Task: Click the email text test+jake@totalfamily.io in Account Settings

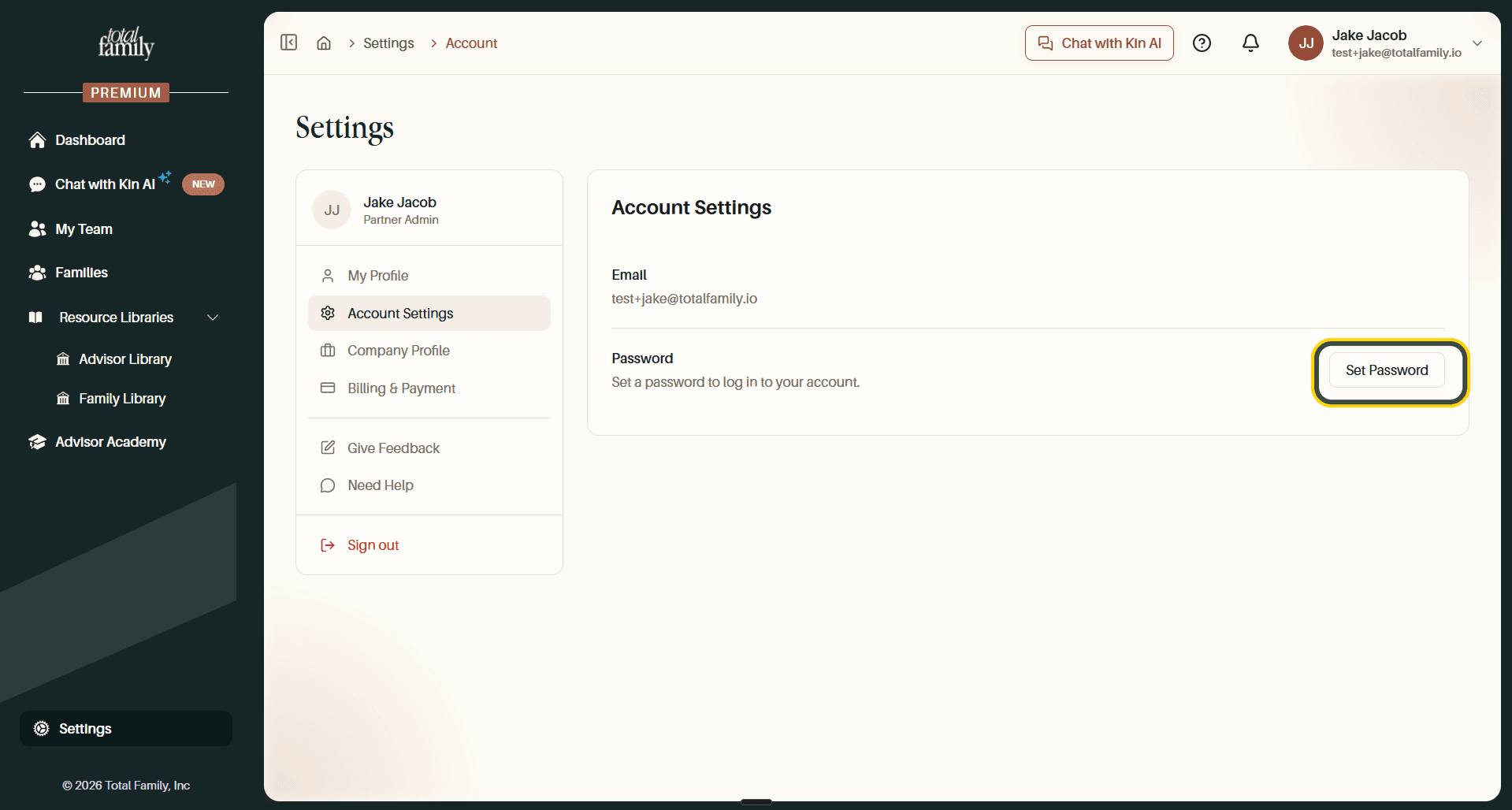Action: point(684,299)
